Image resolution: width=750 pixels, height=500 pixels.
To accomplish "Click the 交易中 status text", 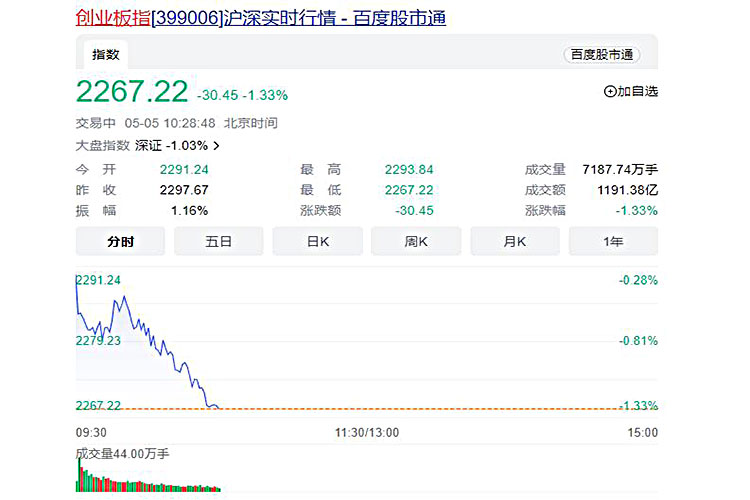I will [x=96, y=123].
